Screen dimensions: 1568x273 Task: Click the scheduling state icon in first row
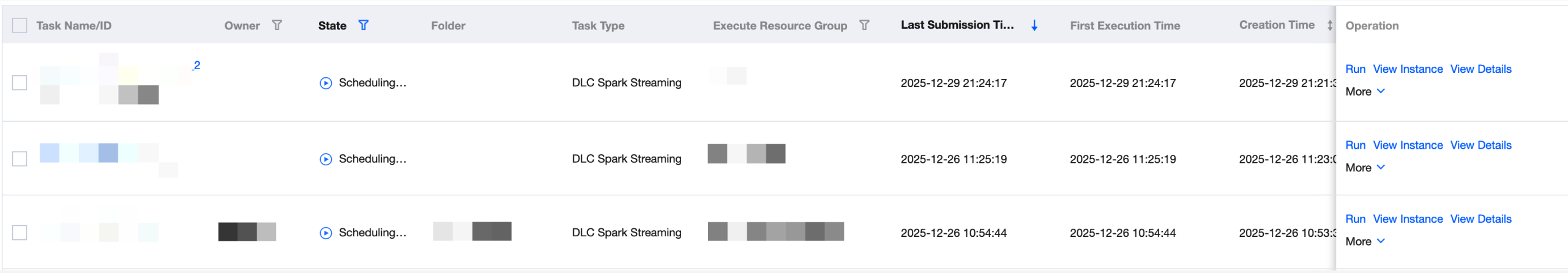[x=326, y=83]
